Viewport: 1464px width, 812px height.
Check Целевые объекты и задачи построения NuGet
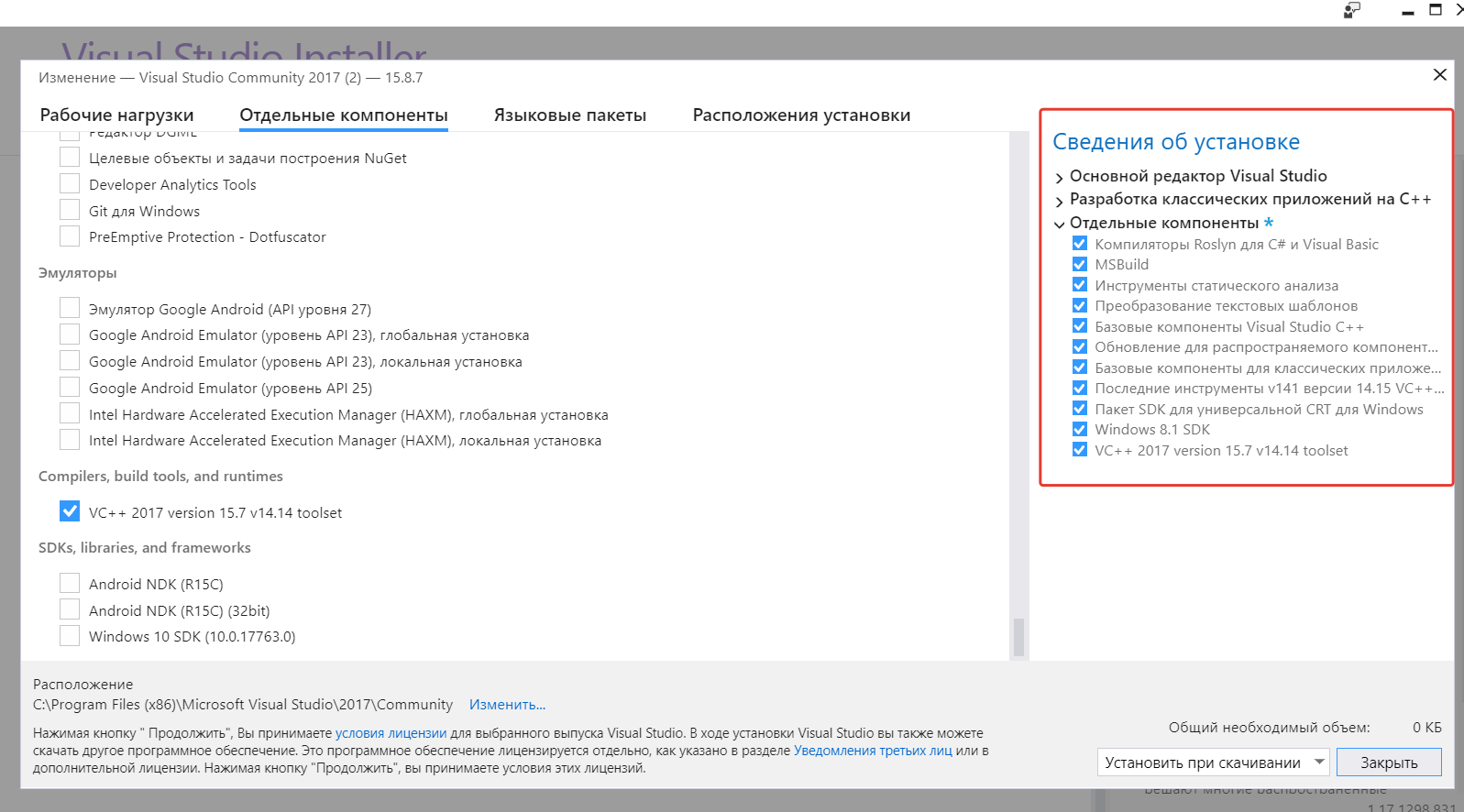coord(70,158)
